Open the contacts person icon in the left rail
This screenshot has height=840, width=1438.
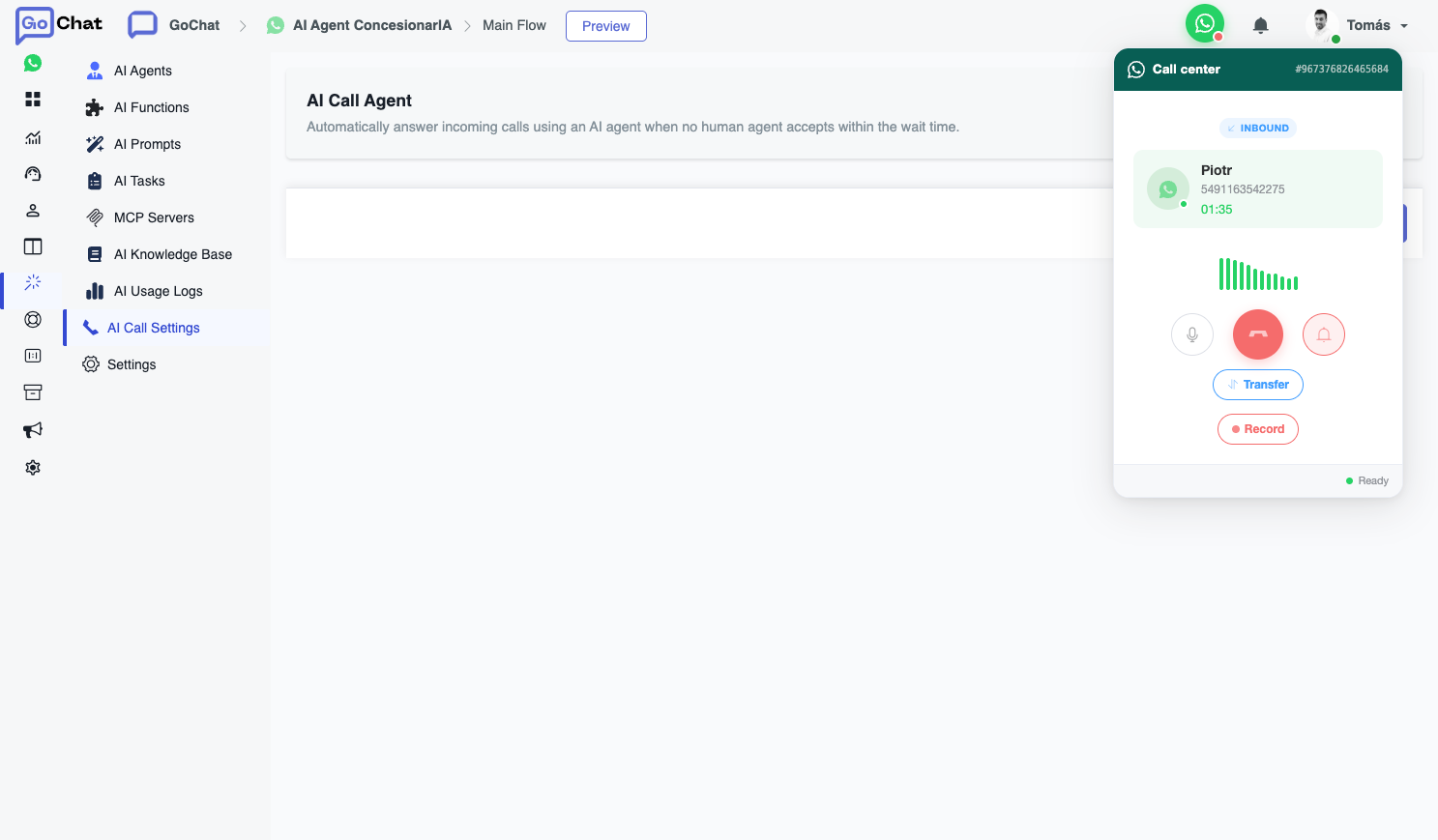click(x=33, y=211)
